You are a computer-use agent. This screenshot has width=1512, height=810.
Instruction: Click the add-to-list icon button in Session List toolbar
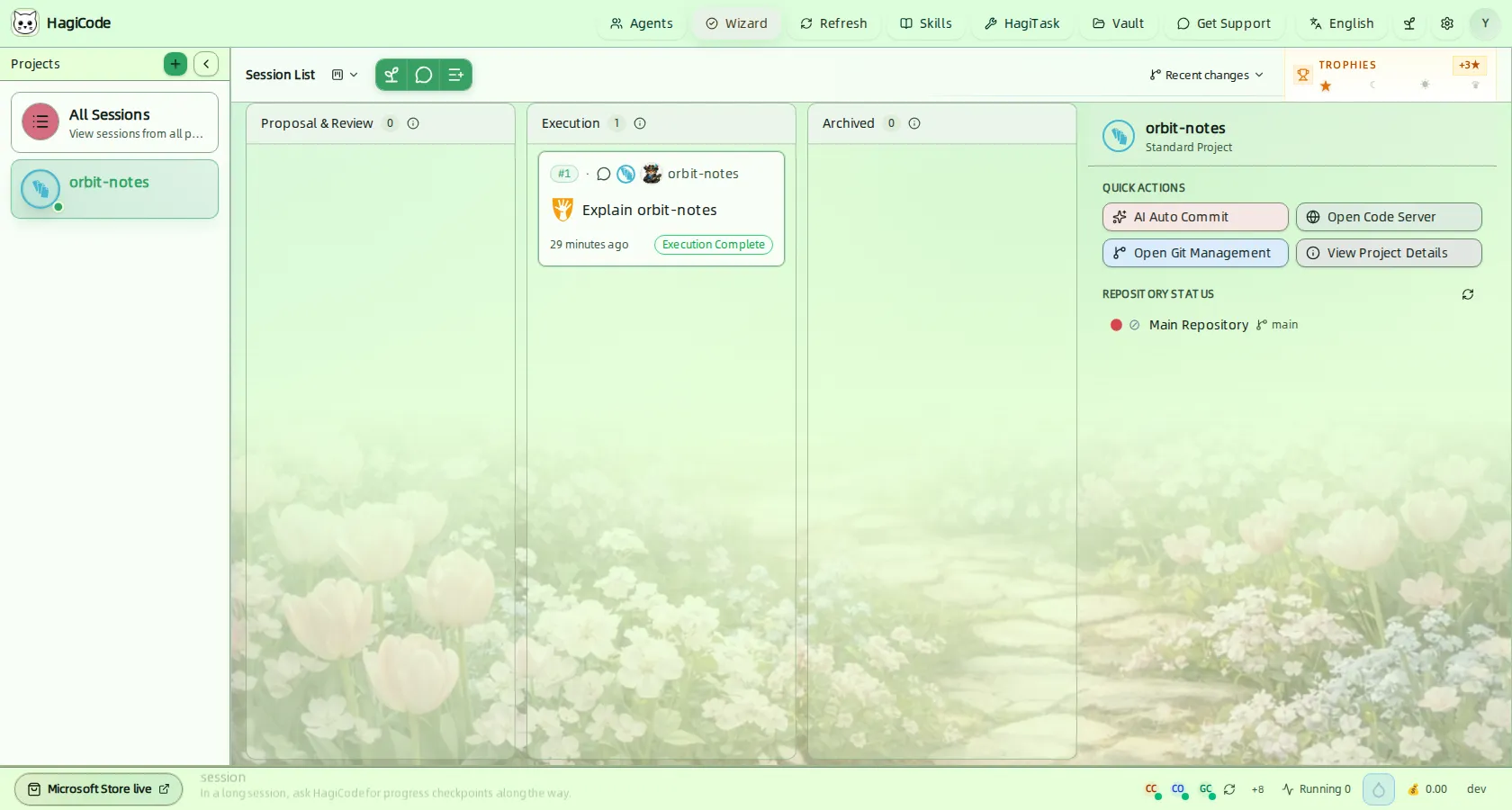(456, 75)
